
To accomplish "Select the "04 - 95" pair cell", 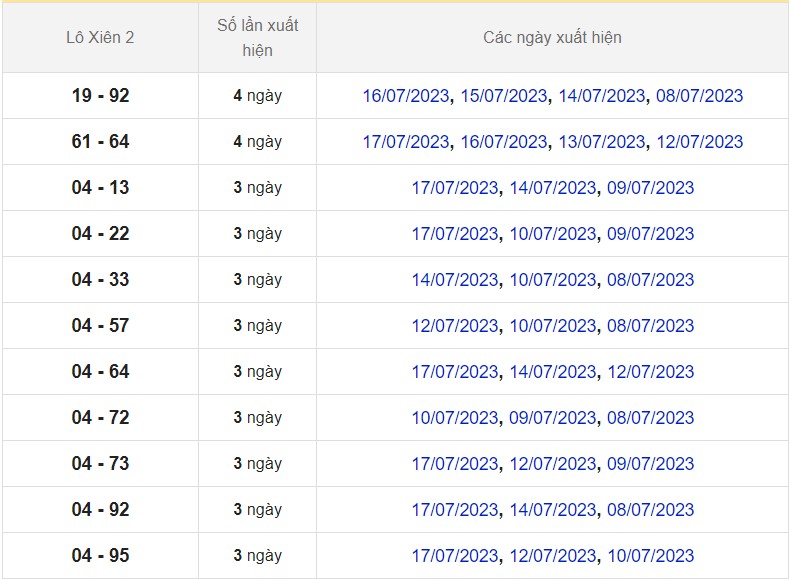I will [x=100, y=556].
